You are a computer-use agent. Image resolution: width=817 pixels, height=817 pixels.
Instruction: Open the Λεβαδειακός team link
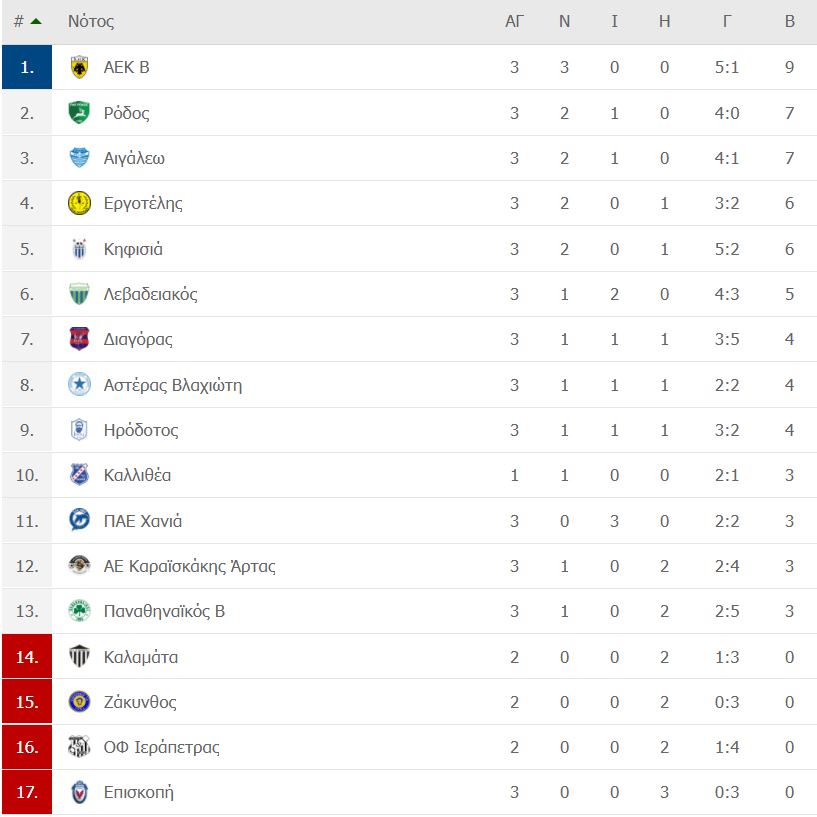click(x=151, y=294)
